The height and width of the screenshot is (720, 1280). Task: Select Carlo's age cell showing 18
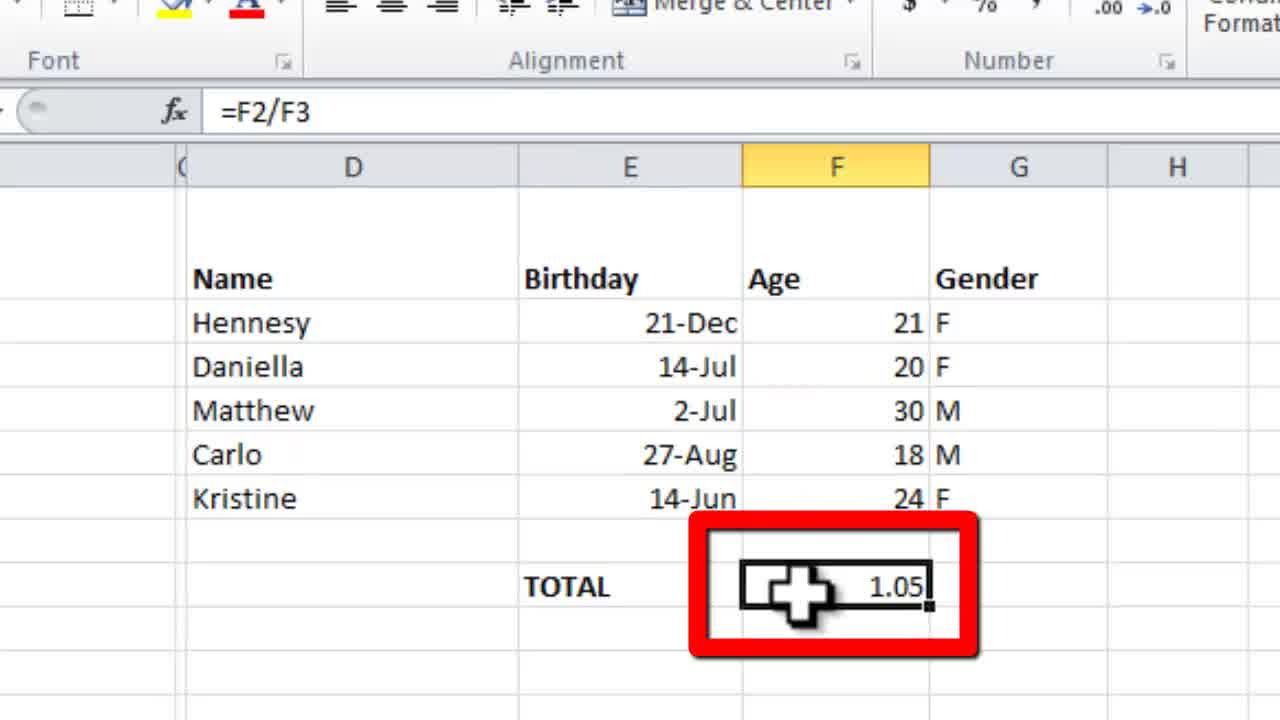click(836, 454)
